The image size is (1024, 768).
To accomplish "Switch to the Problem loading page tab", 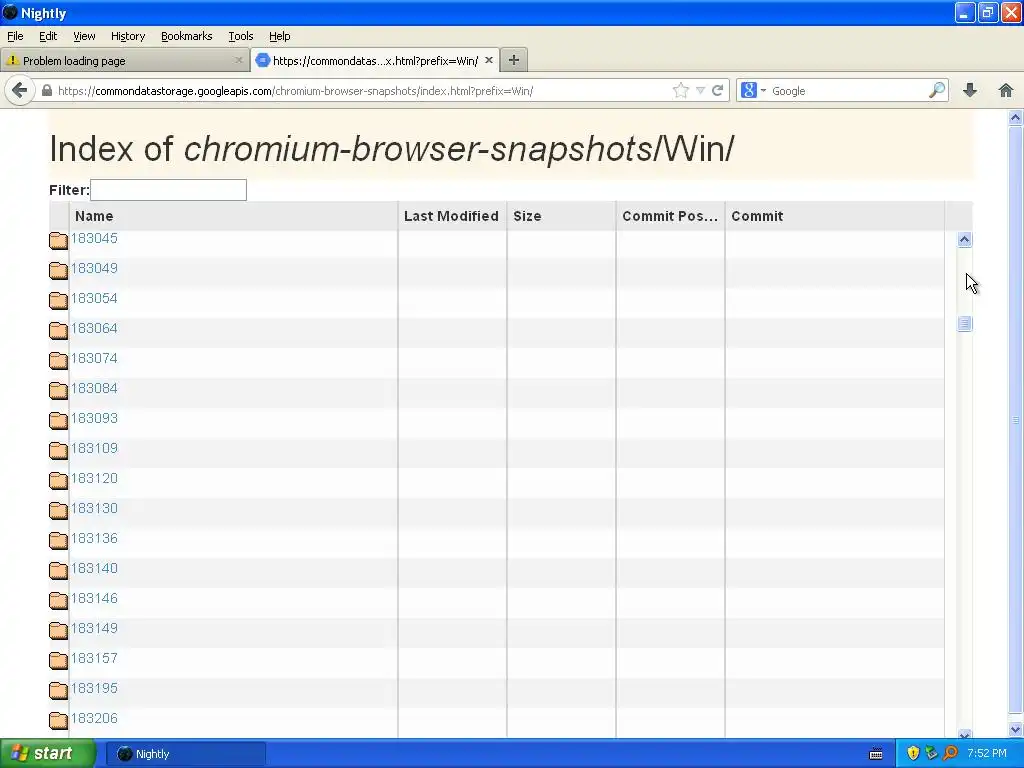I will (124, 60).
